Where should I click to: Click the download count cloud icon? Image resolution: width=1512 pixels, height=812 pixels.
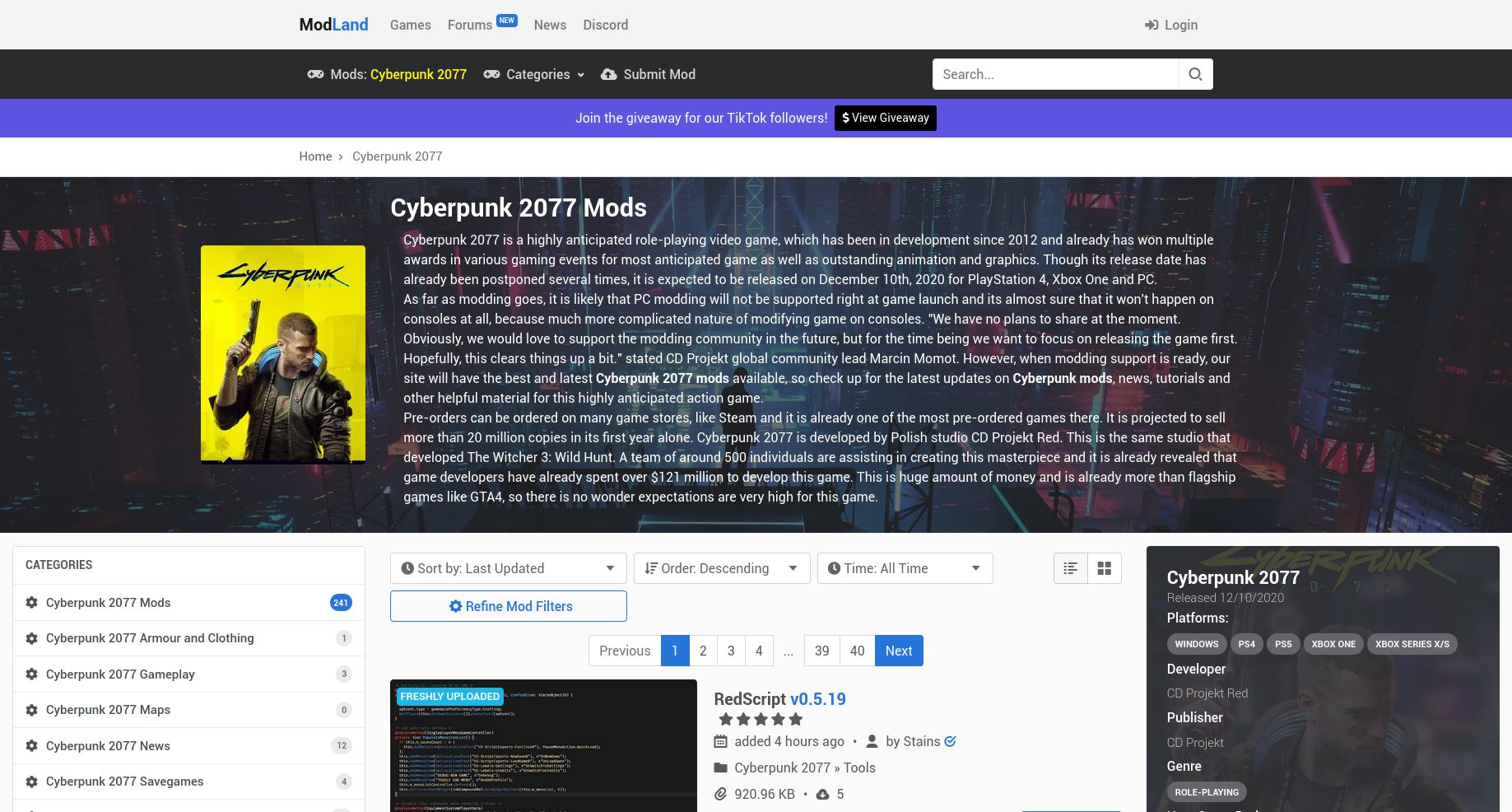[822, 795]
